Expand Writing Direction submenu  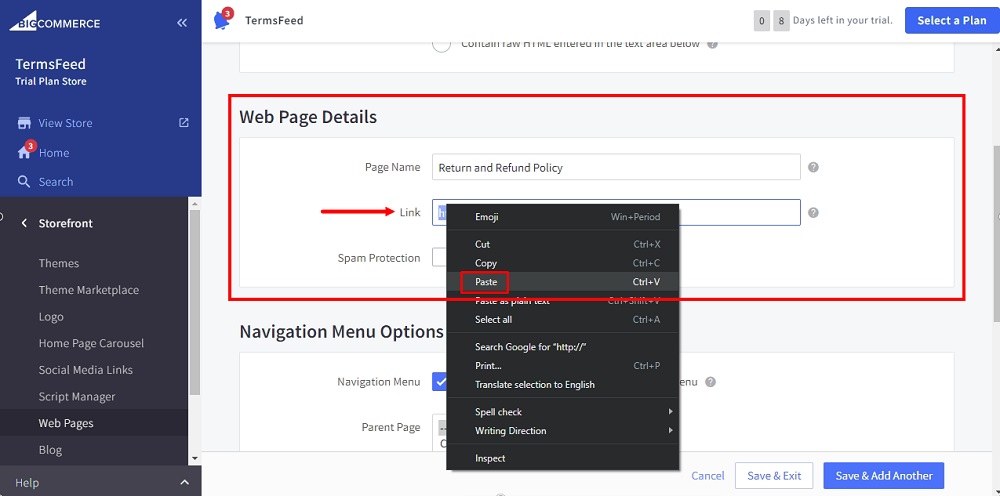(x=670, y=431)
